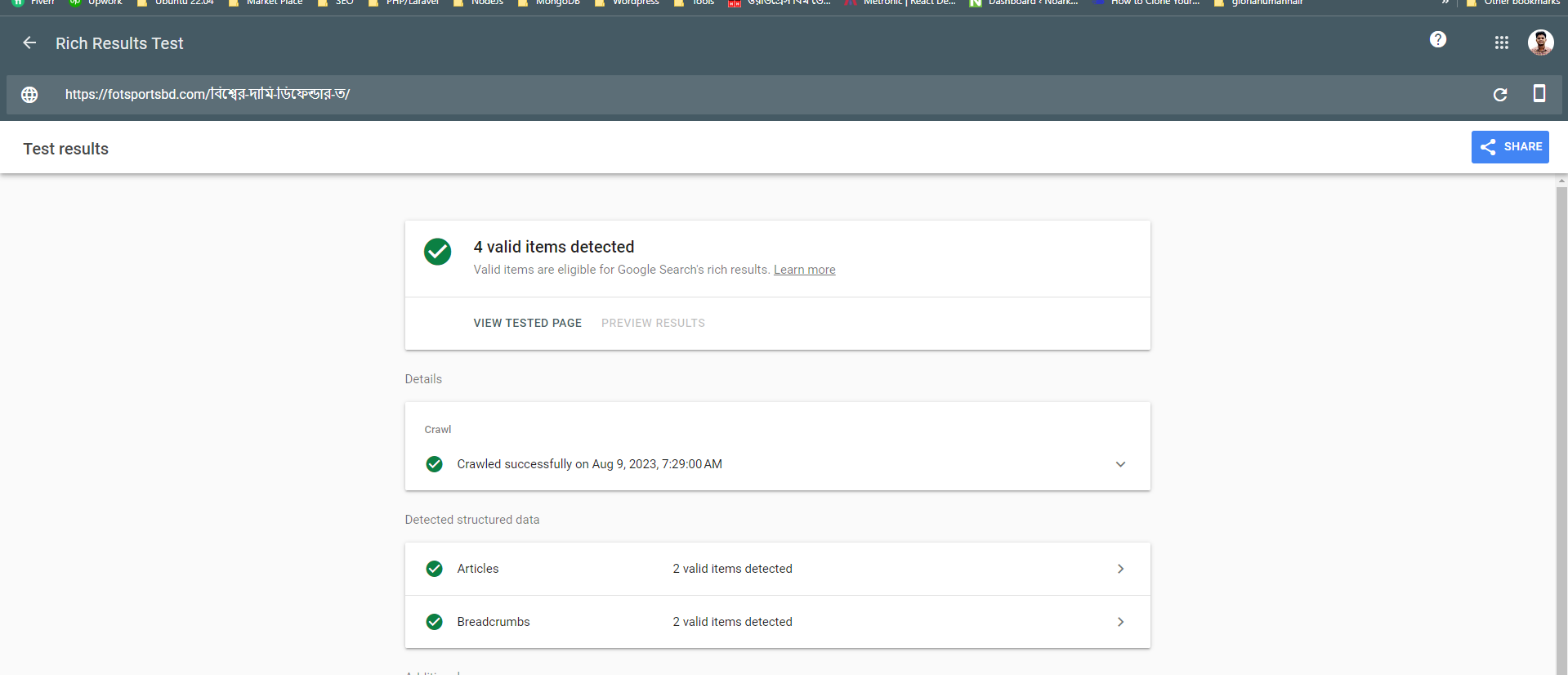The image size is (1568, 675).
Task: Click the Articles green check icon
Action: tap(435, 569)
